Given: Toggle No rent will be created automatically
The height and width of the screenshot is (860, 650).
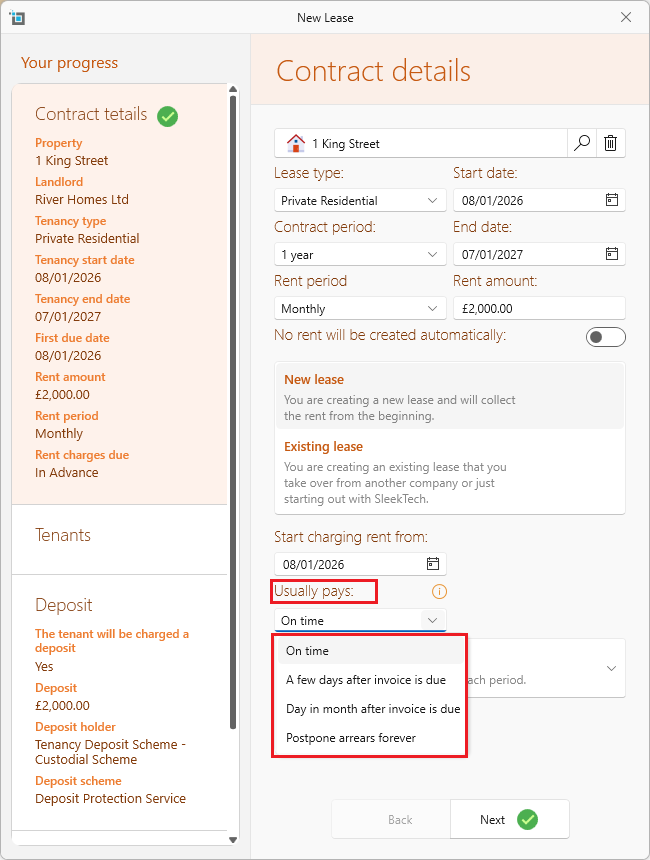Looking at the screenshot, I should pyautogui.click(x=606, y=337).
